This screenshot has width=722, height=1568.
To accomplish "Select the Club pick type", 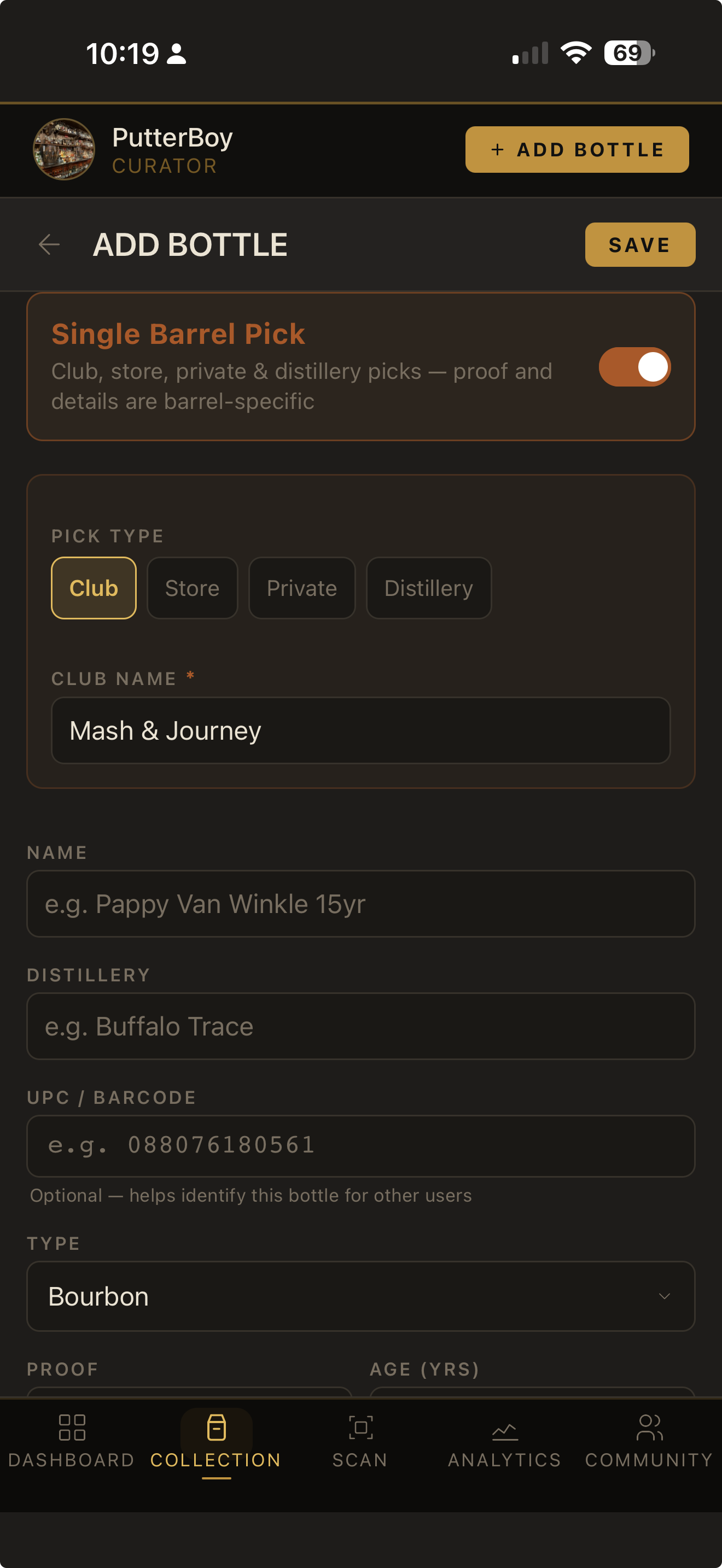I will coord(94,588).
